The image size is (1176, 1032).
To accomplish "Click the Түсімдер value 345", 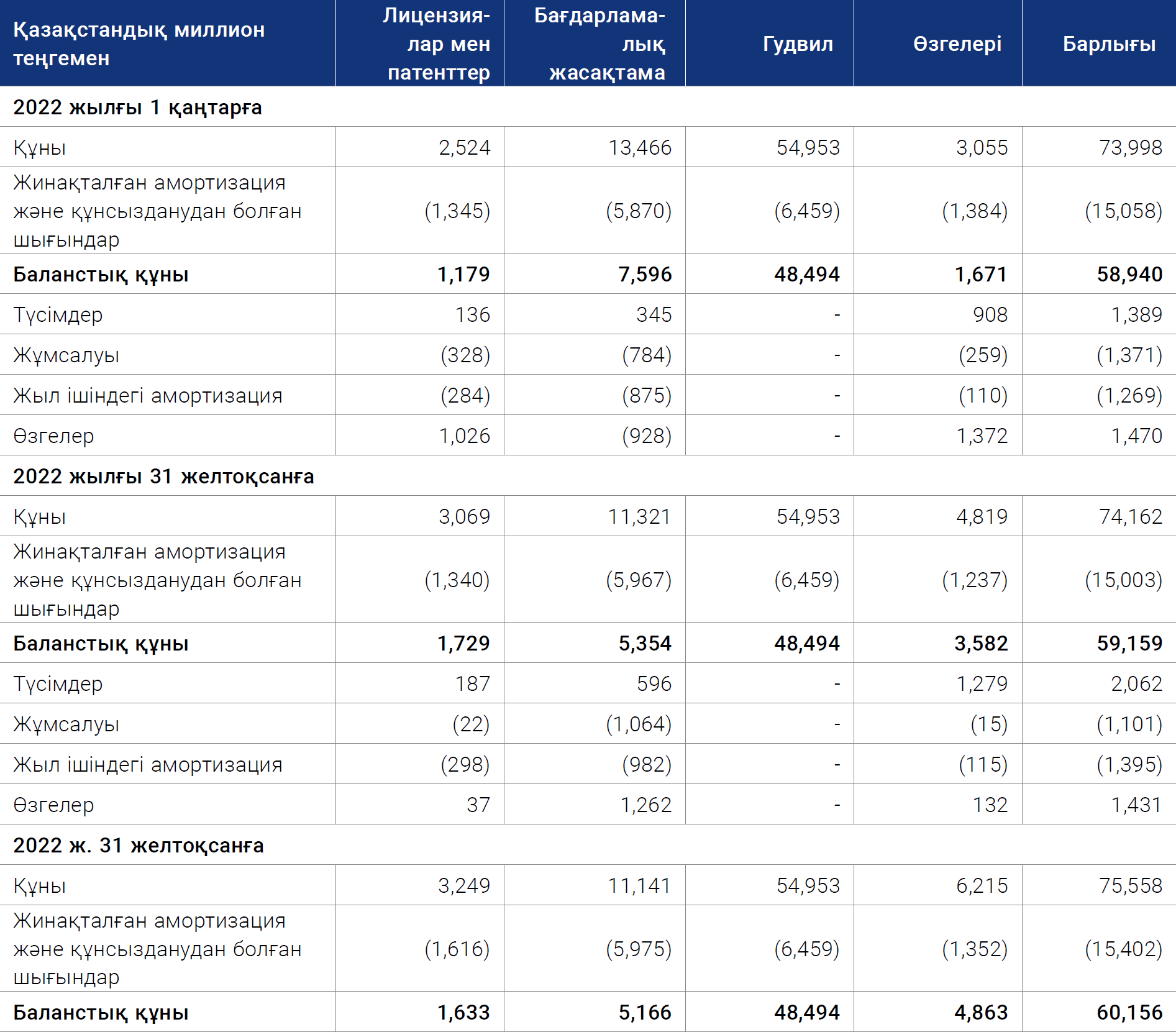I will [x=654, y=314].
